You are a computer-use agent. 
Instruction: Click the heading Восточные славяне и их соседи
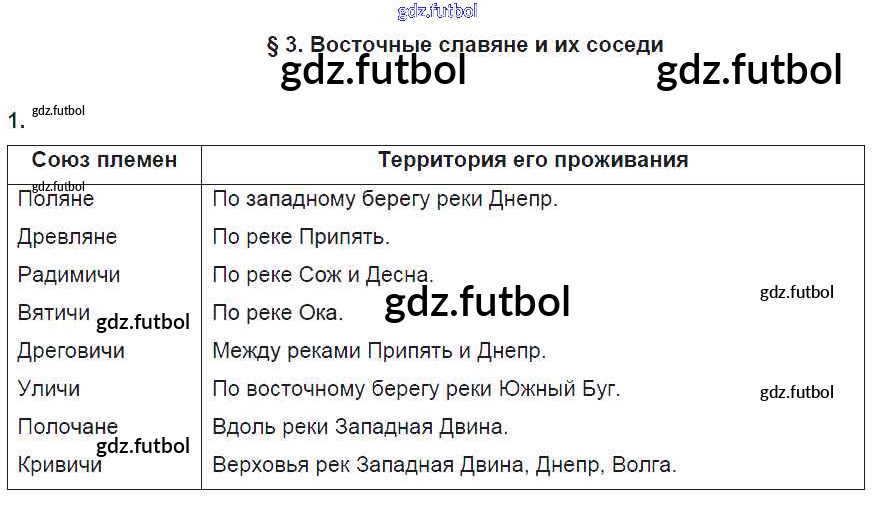click(x=465, y=45)
